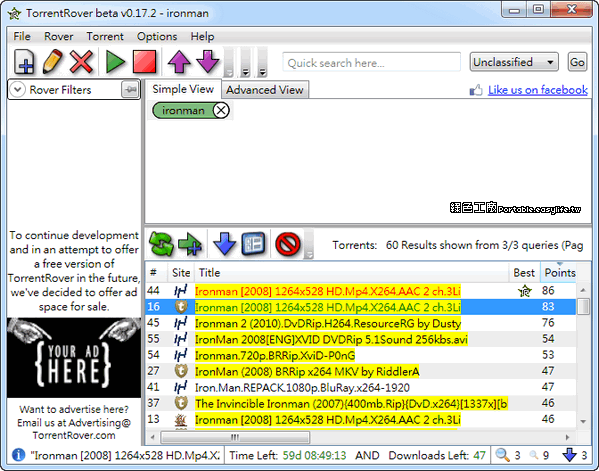Screen dimensions: 599x471
Task: Switch to the Simple View tab
Action: pyautogui.click(x=183, y=89)
